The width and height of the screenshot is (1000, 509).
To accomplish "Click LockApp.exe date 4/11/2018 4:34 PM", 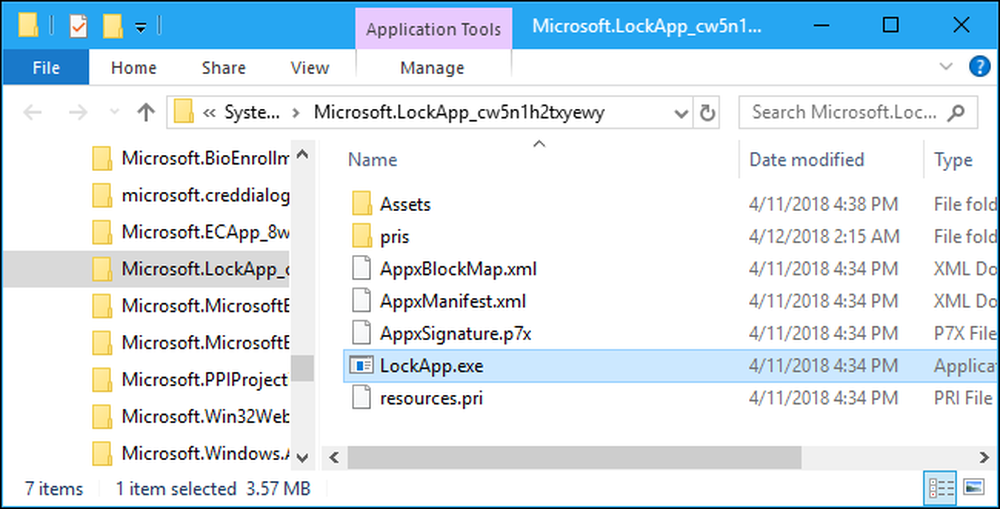I will [823, 366].
